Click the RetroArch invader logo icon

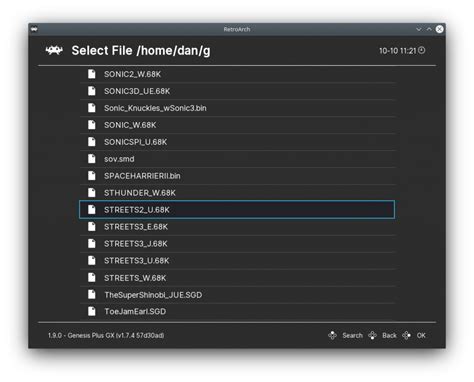coord(54,51)
